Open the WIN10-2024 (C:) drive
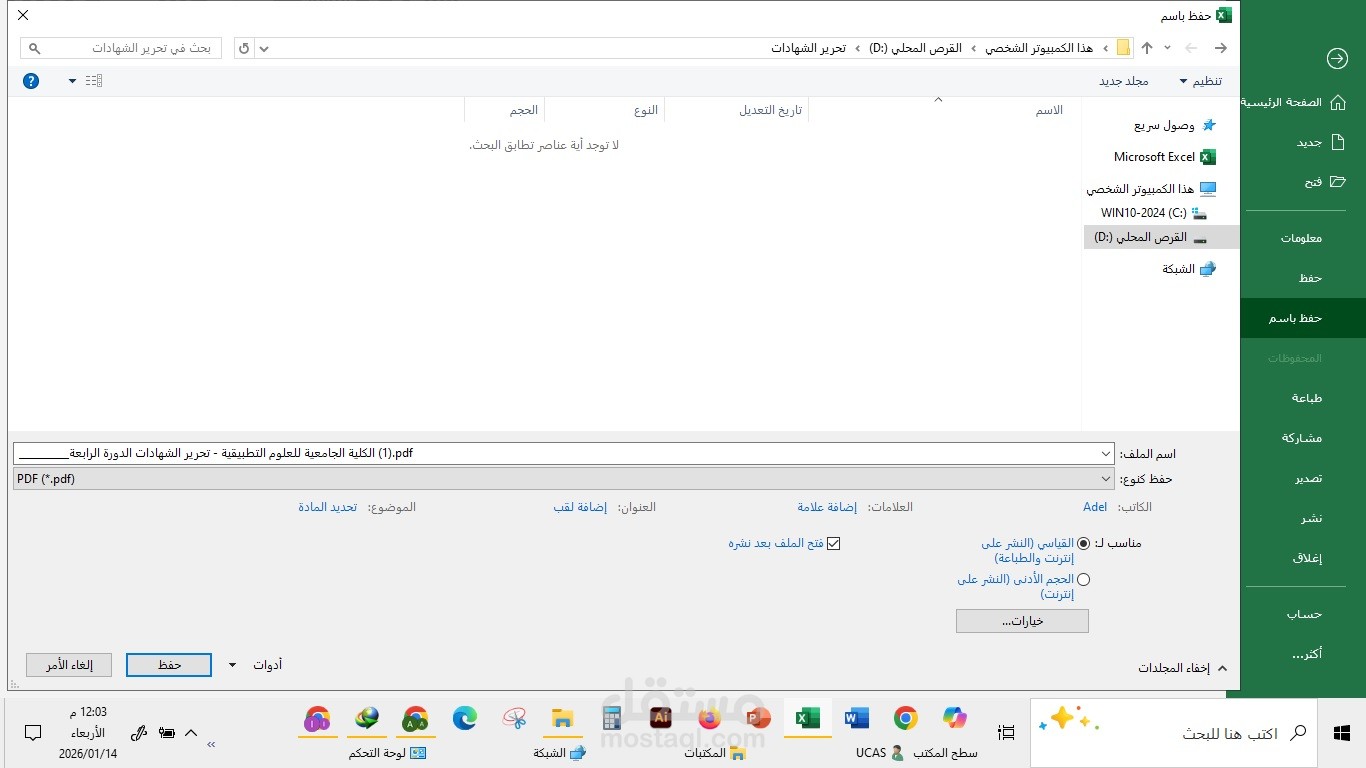 1154,213
